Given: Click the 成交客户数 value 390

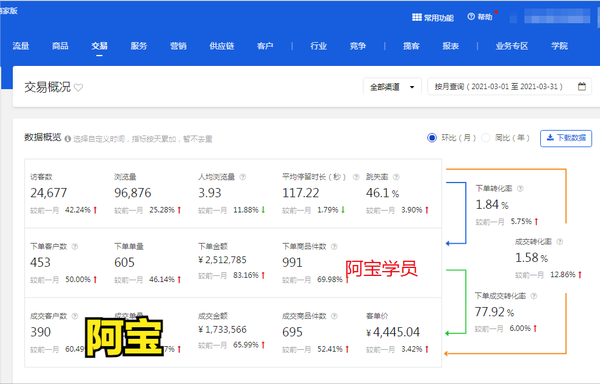Looking at the screenshot, I should 40,332.
